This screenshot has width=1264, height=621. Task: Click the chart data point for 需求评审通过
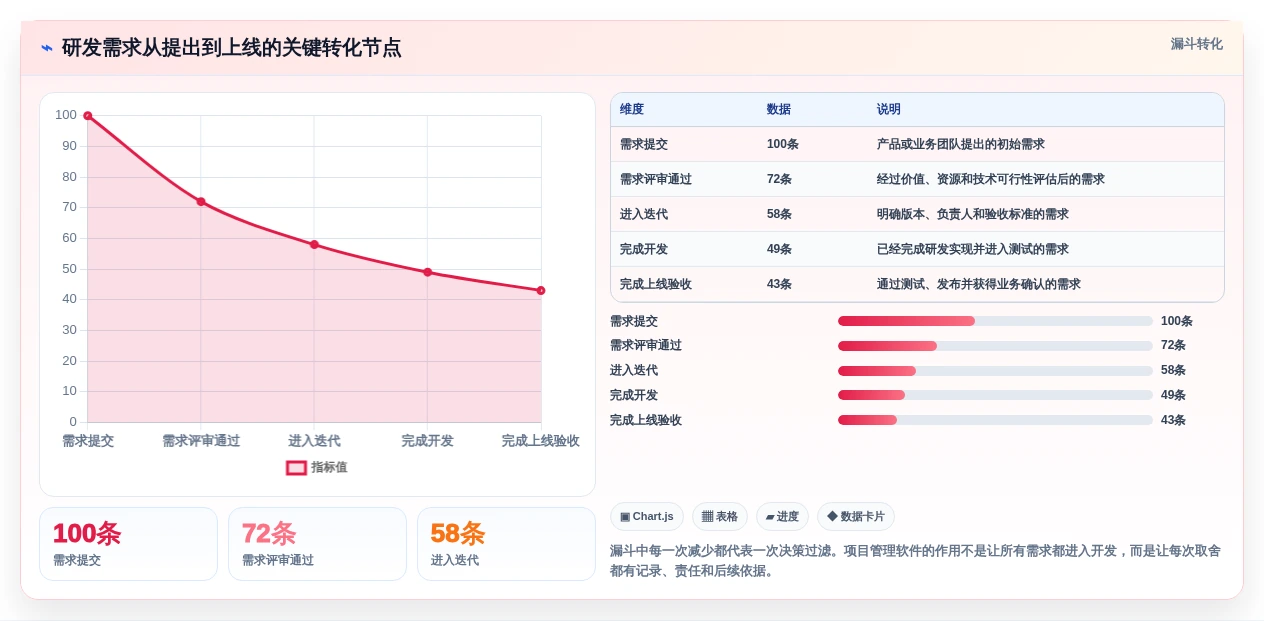pyautogui.click(x=201, y=202)
